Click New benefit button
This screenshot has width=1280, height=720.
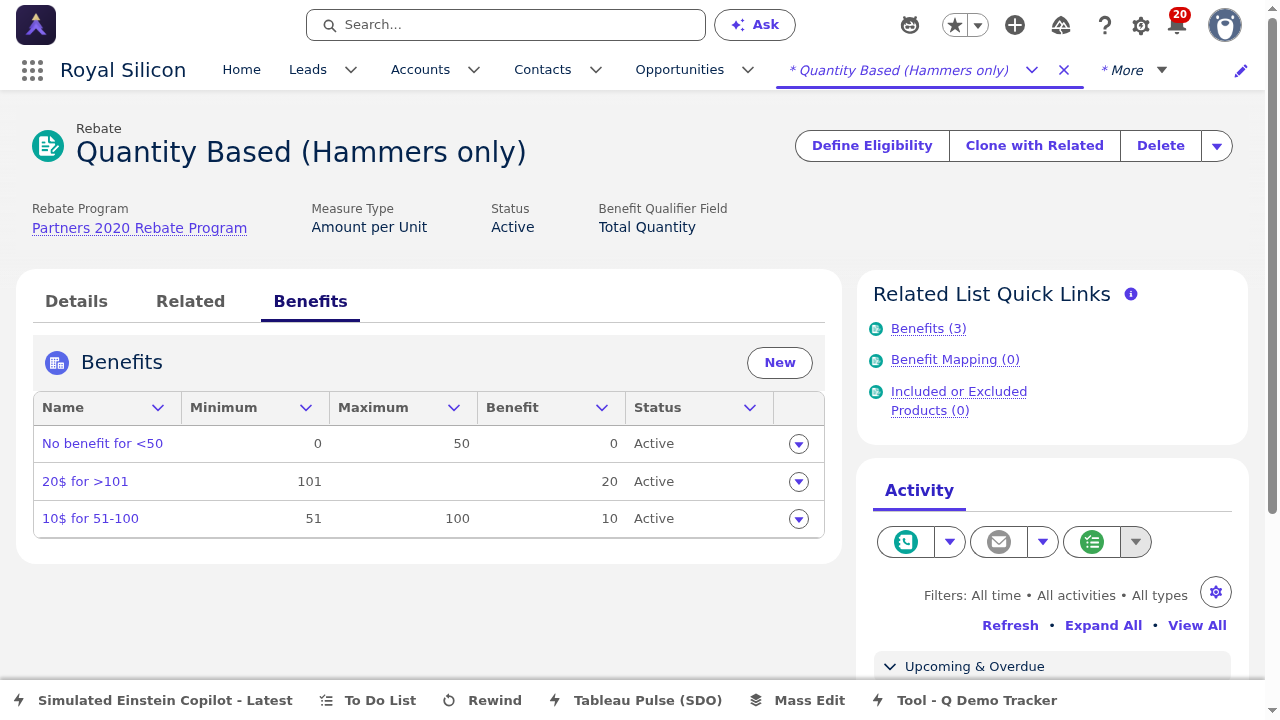(780, 363)
